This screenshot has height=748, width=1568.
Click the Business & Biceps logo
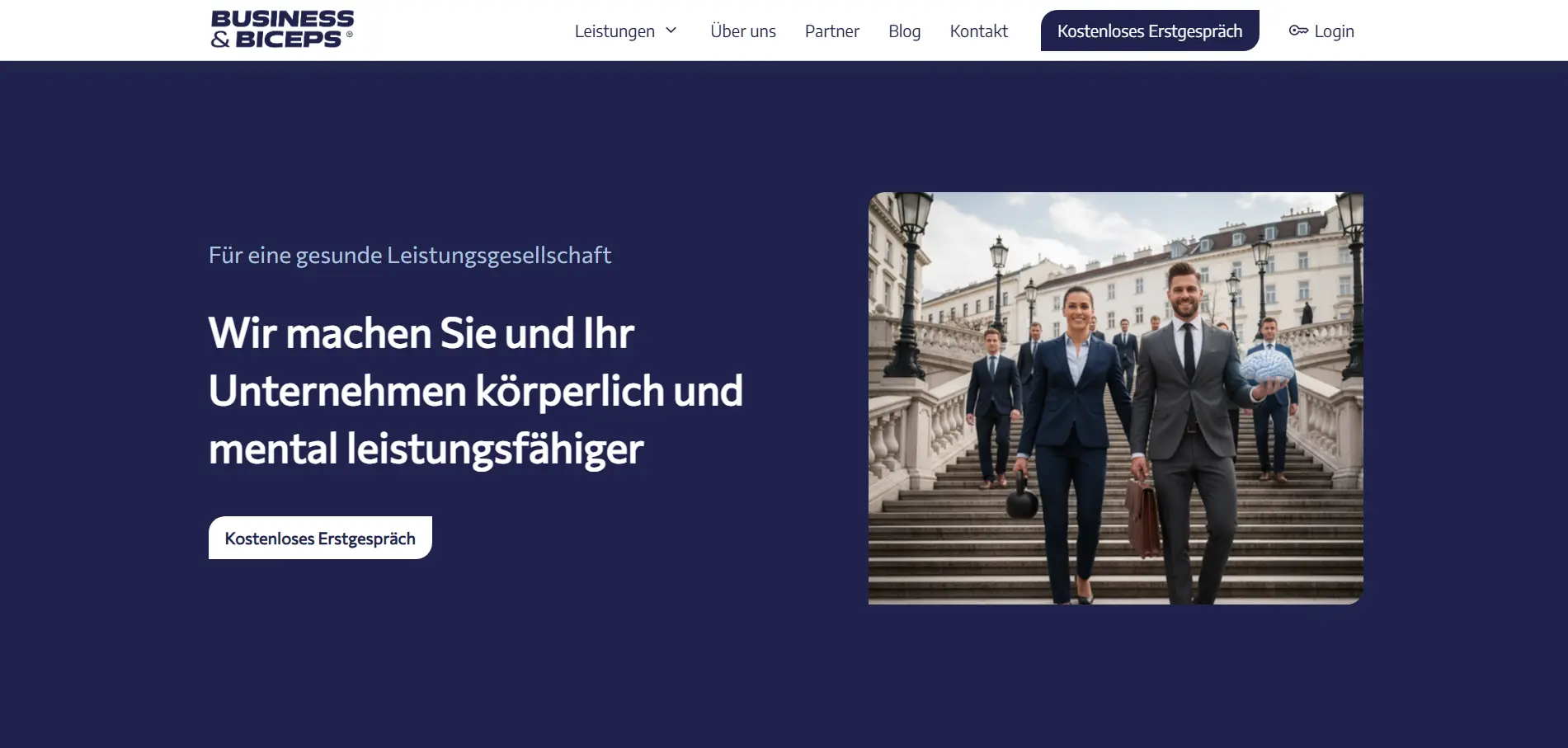[x=281, y=30]
